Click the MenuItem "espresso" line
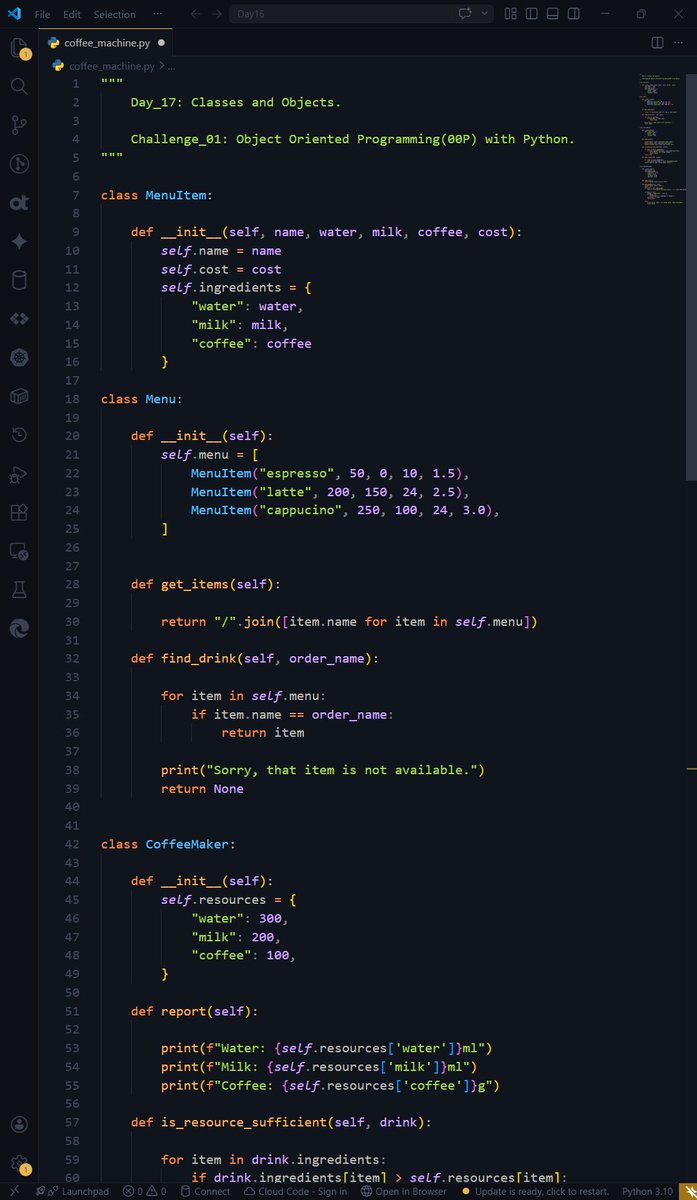This screenshot has width=697, height=1200. pyautogui.click(x=330, y=473)
